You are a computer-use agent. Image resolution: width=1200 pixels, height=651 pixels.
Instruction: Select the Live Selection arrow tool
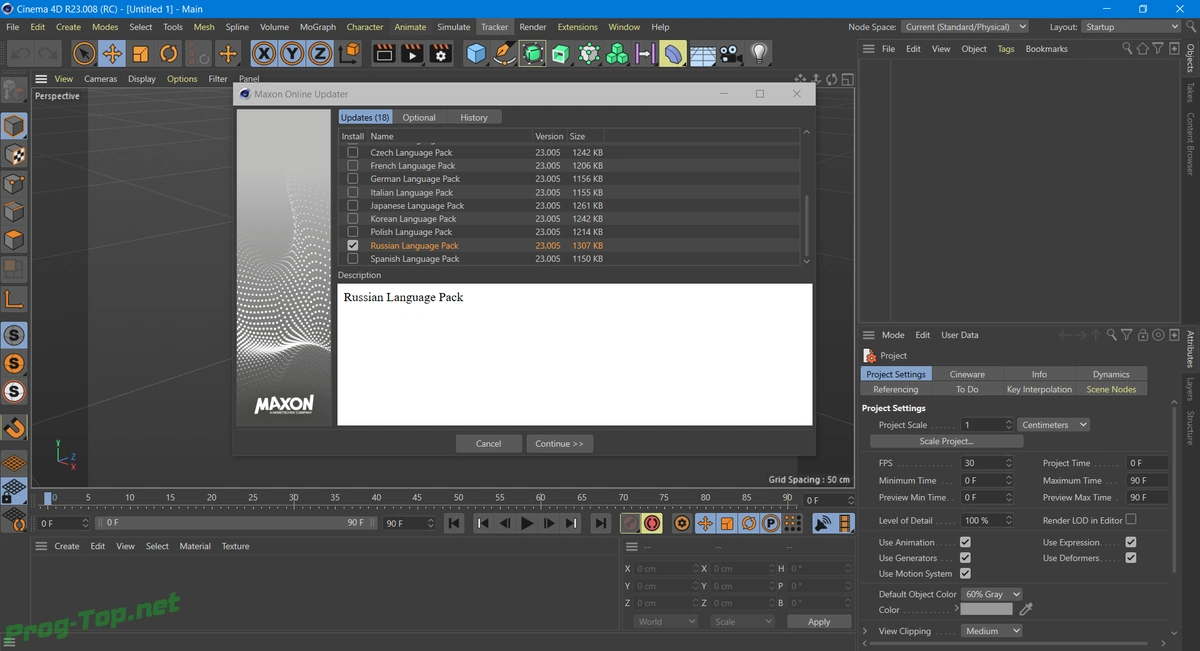[x=84, y=53]
